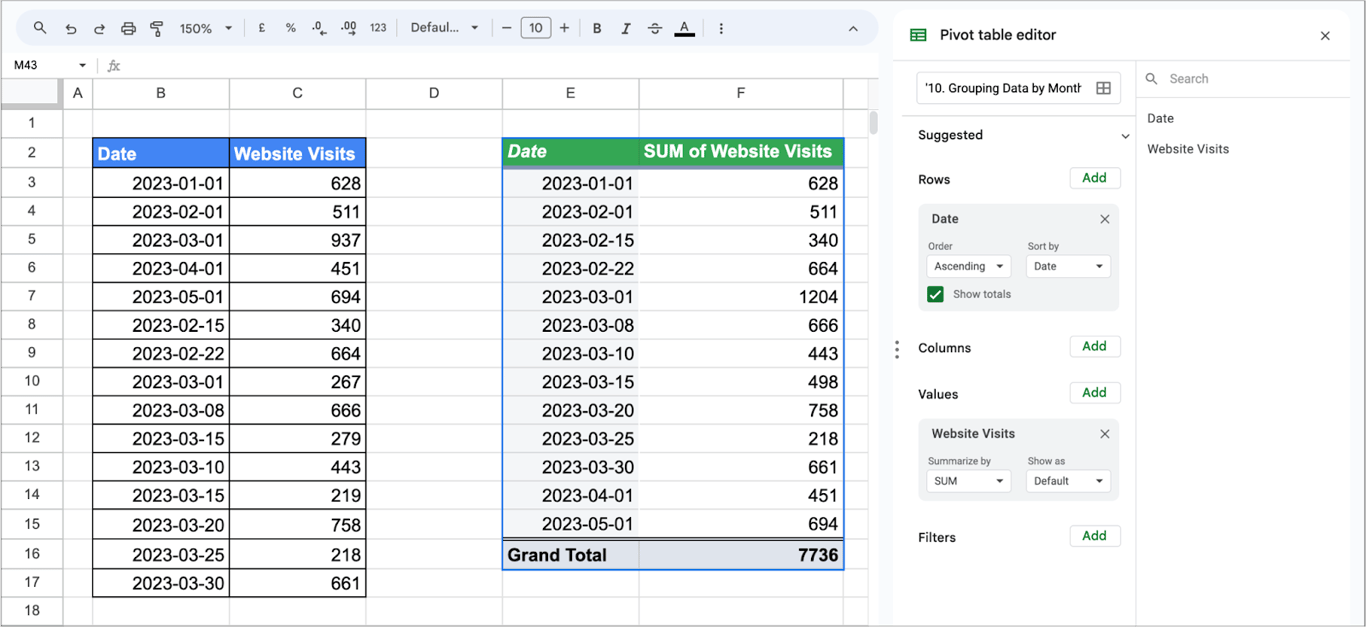Open the text color picker
1366x627 pixels.
point(684,28)
